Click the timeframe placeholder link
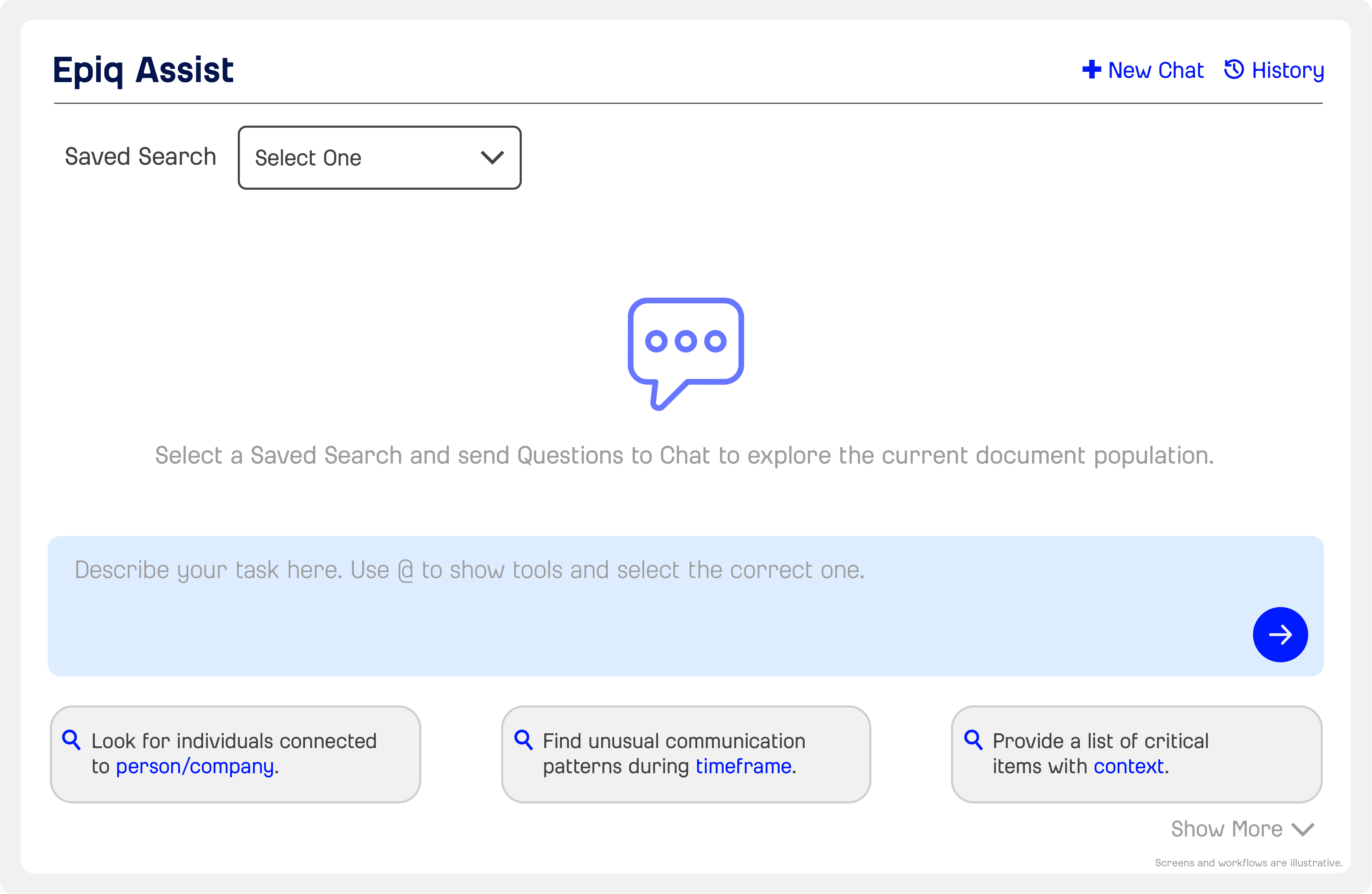 click(744, 766)
